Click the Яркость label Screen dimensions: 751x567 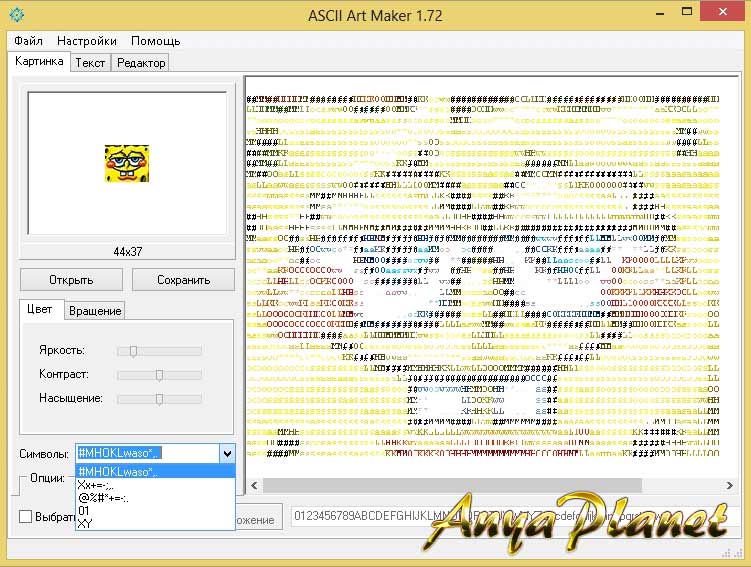[62, 350]
